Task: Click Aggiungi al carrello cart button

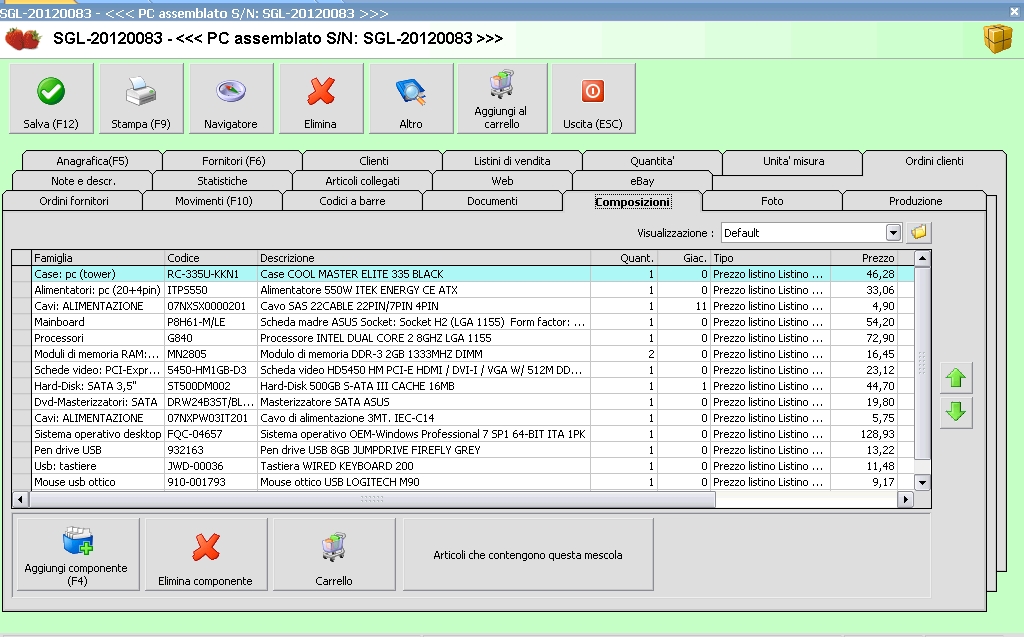Action: 502,99
